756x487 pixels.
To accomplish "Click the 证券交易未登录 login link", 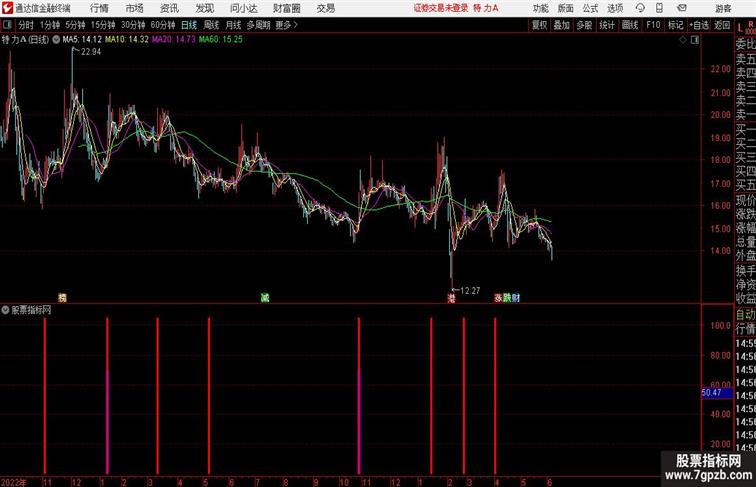I will click(x=441, y=8).
